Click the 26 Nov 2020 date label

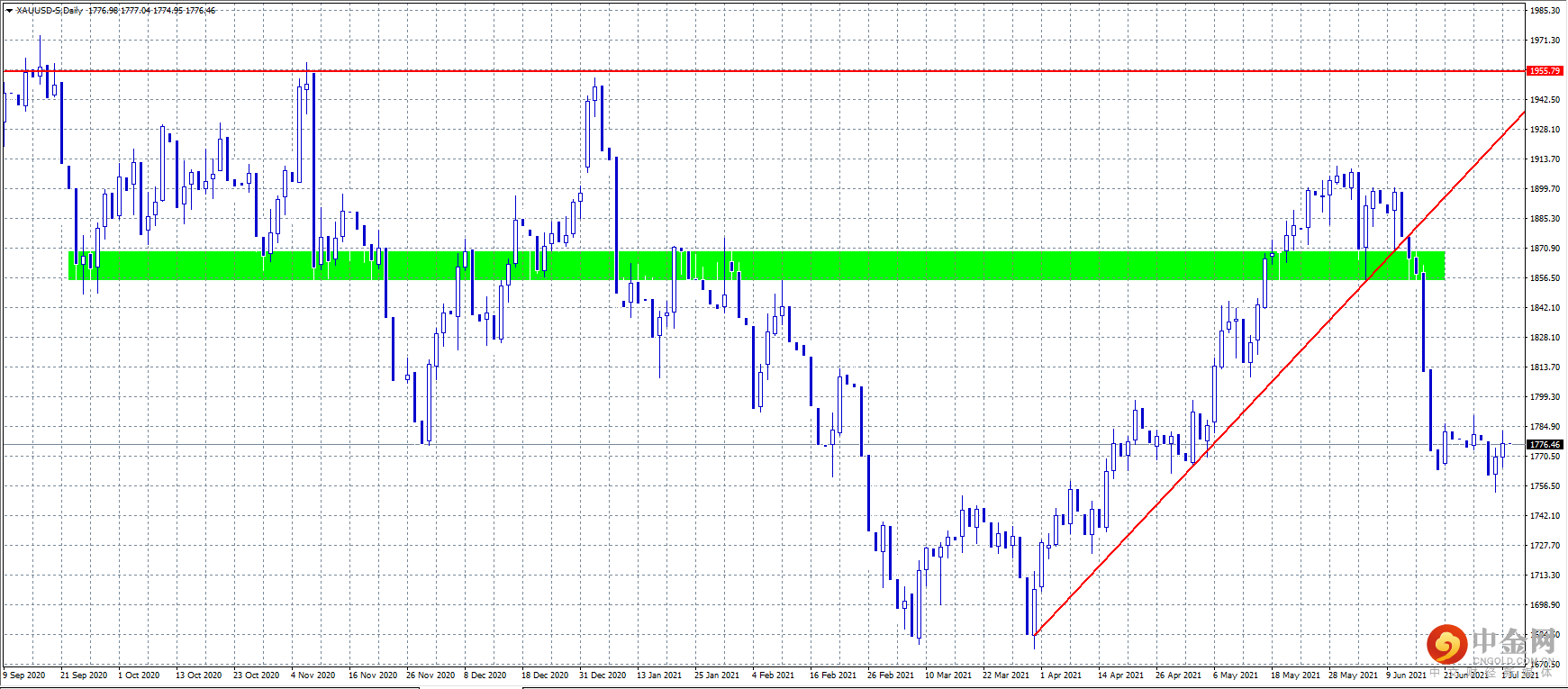(x=431, y=675)
